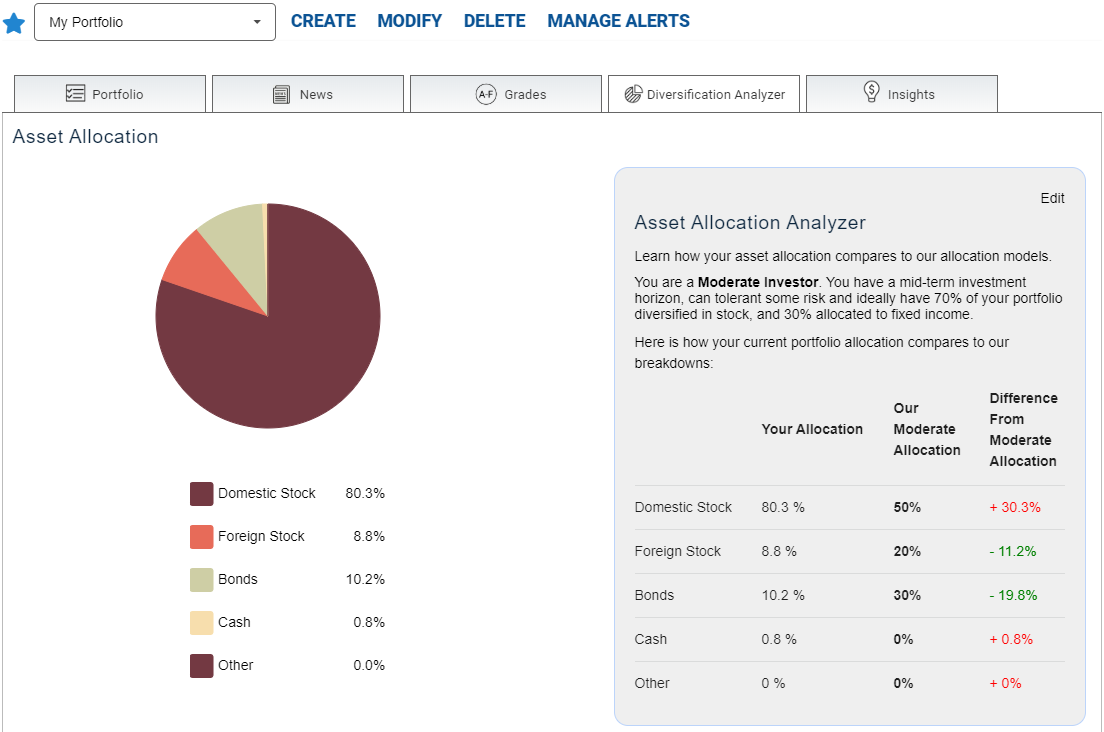Click the blue favorite star icon
This screenshot has width=1104, height=732.
(x=14, y=23)
